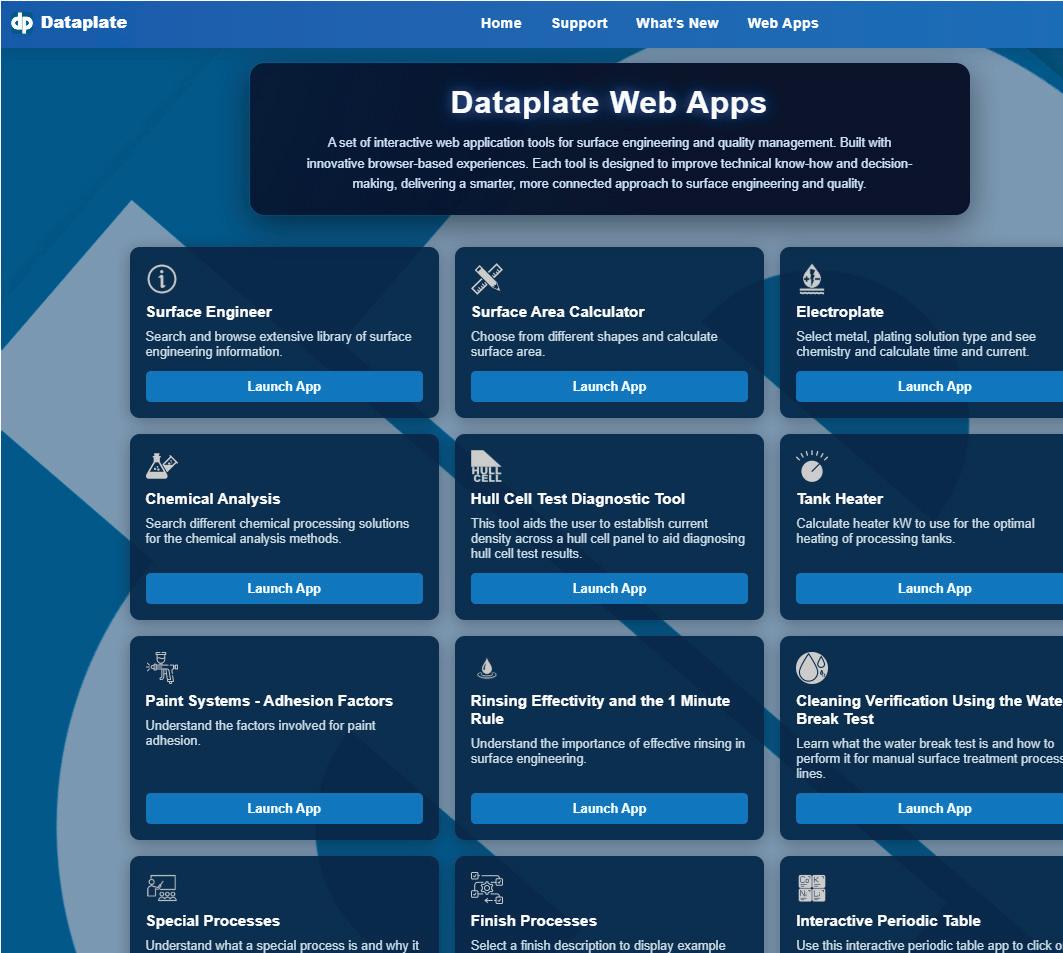
Task: Click the Finish Processes card title
Action: [534, 920]
